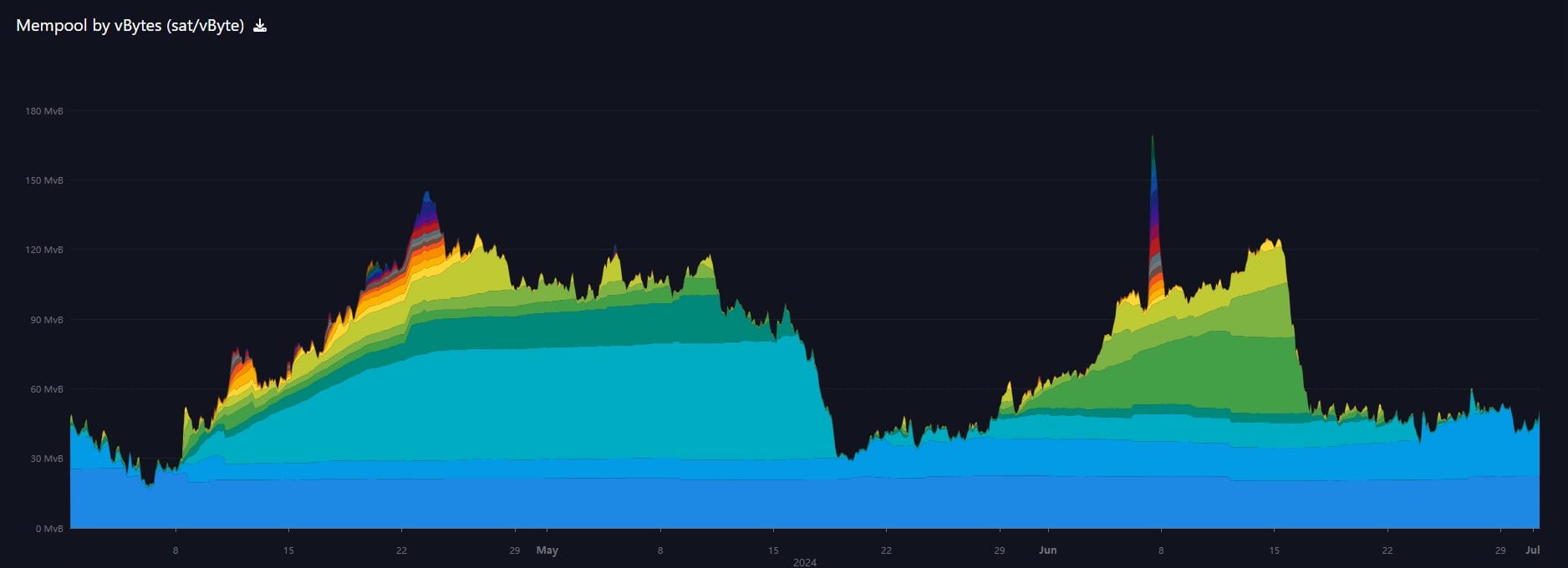Click the 120 MvB y-axis label
1568x568 pixels.
coord(44,250)
